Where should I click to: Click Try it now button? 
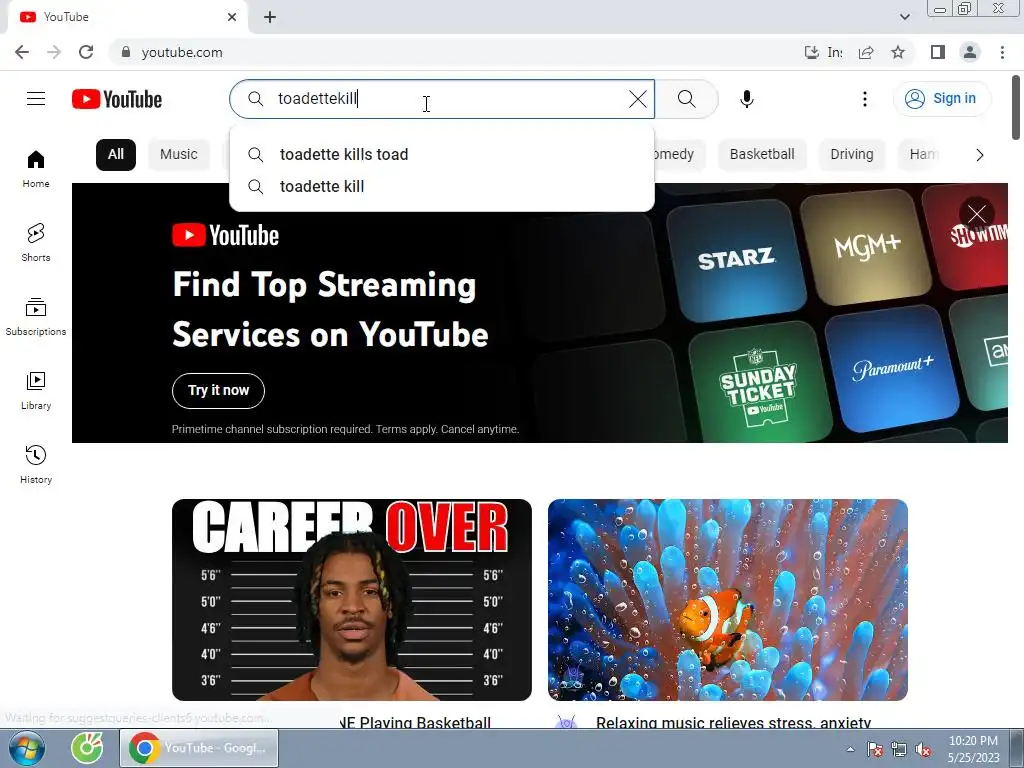tap(218, 391)
